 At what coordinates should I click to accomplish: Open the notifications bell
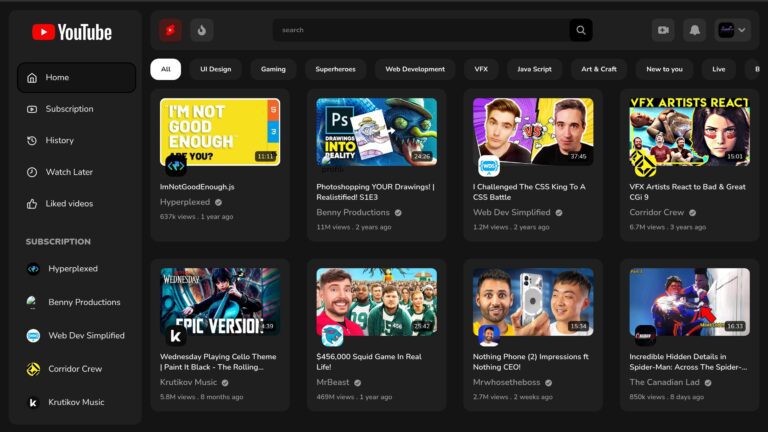(x=695, y=30)
